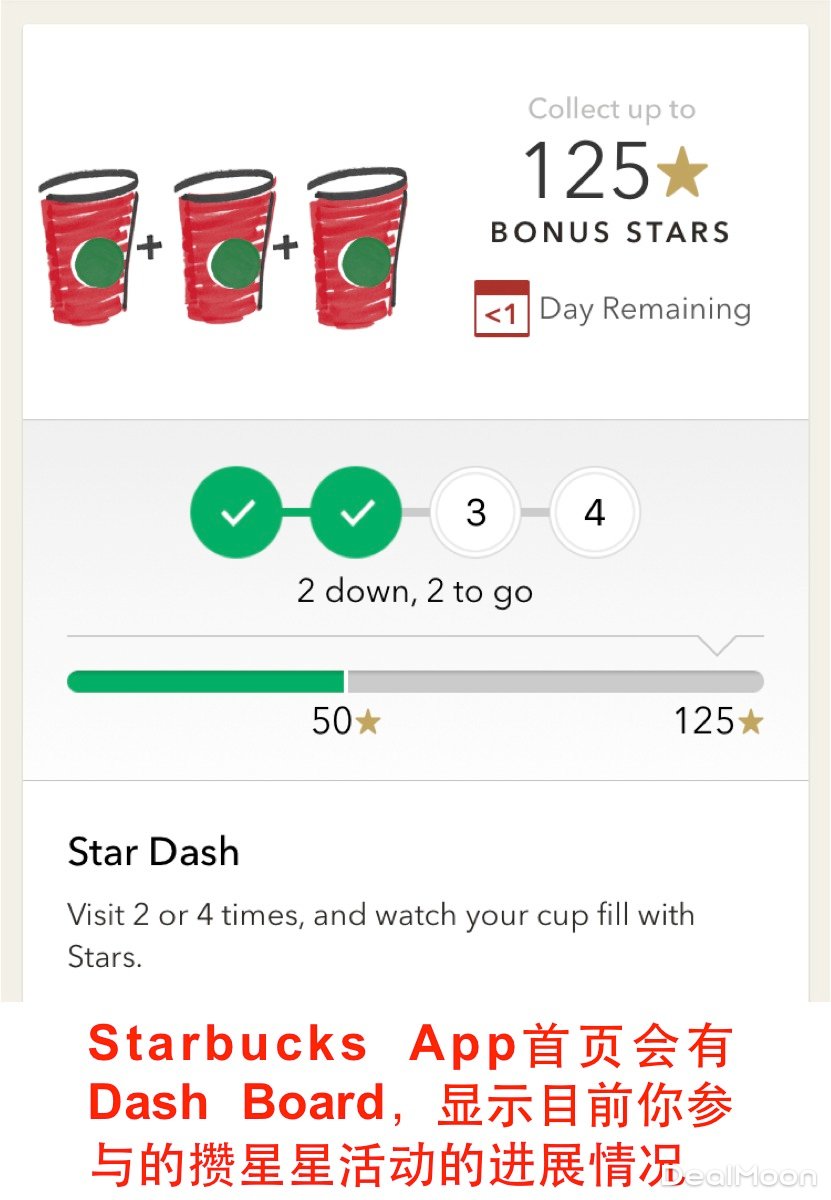Tap the second green checkmark step circle

pos(356,513)
